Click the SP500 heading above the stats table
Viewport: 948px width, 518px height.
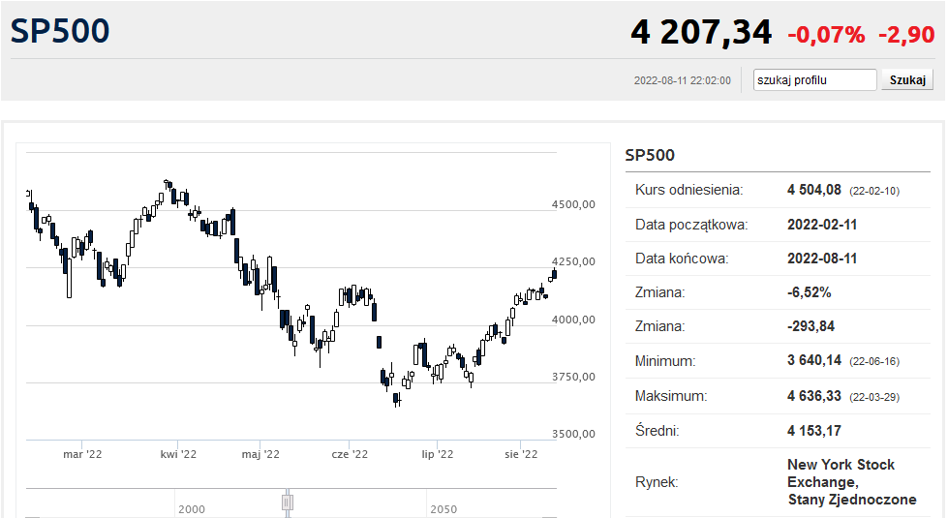coord(649,155)
